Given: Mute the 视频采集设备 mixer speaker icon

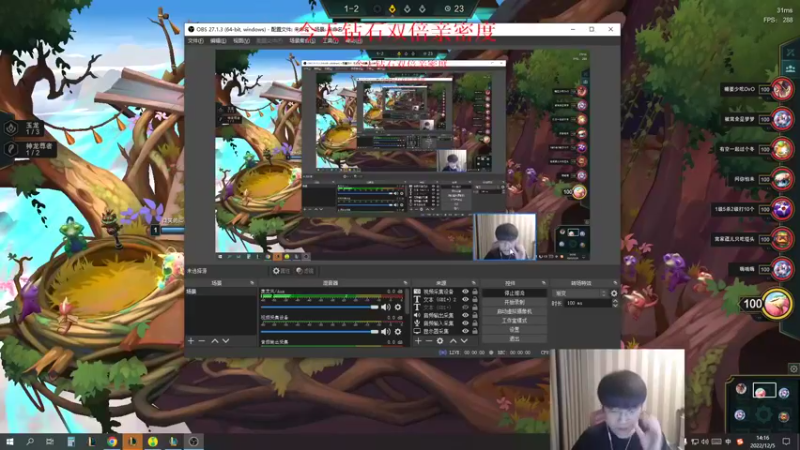Looking at the screenshot, I should pyautogui.click(x=386, y=332).
